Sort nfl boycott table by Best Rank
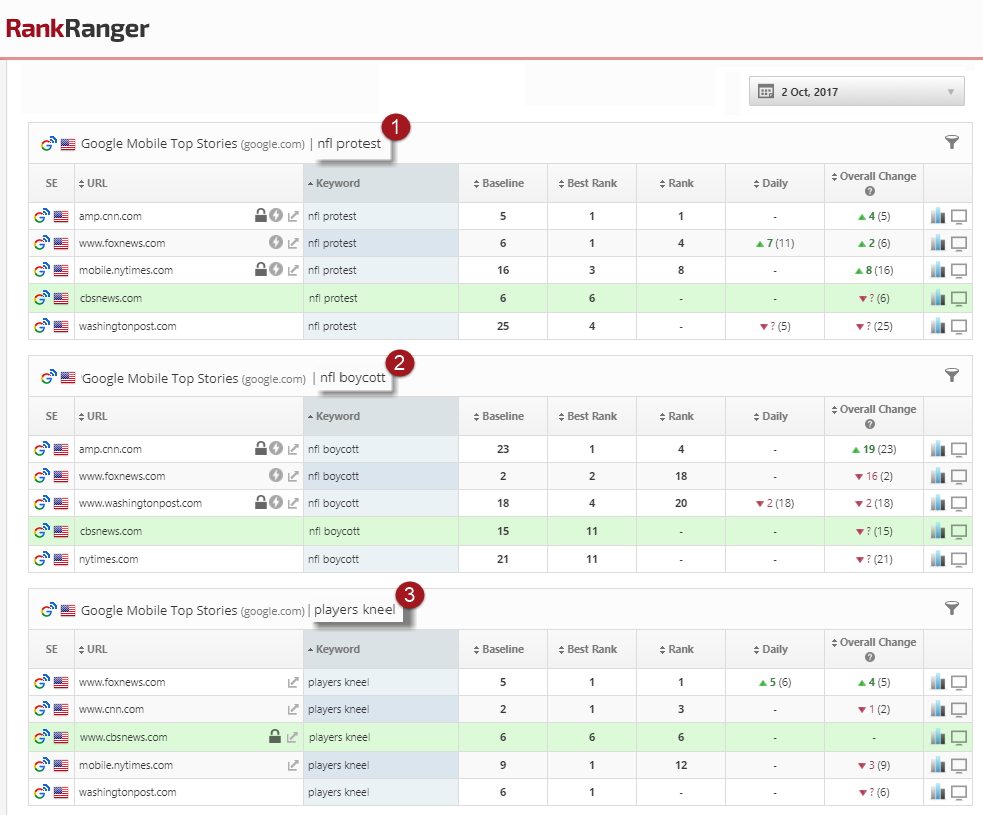The width and height of the screenshot is (983, 815). (592, 416)
